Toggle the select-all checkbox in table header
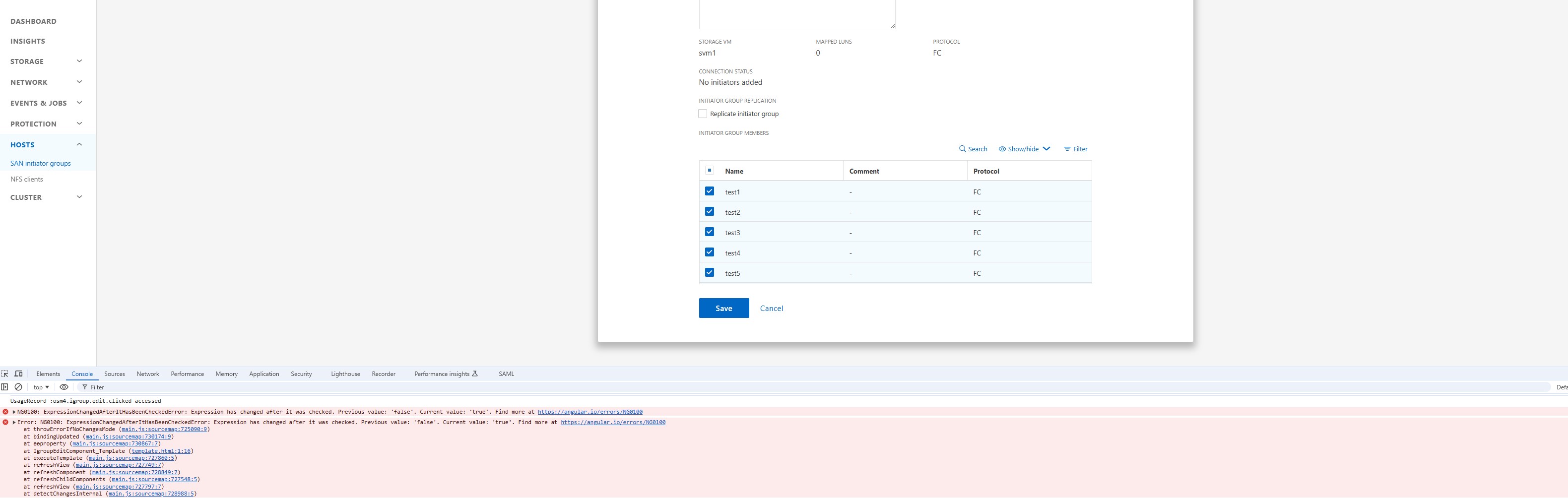This screenshot has height=498, width=1568. point(709,171)
